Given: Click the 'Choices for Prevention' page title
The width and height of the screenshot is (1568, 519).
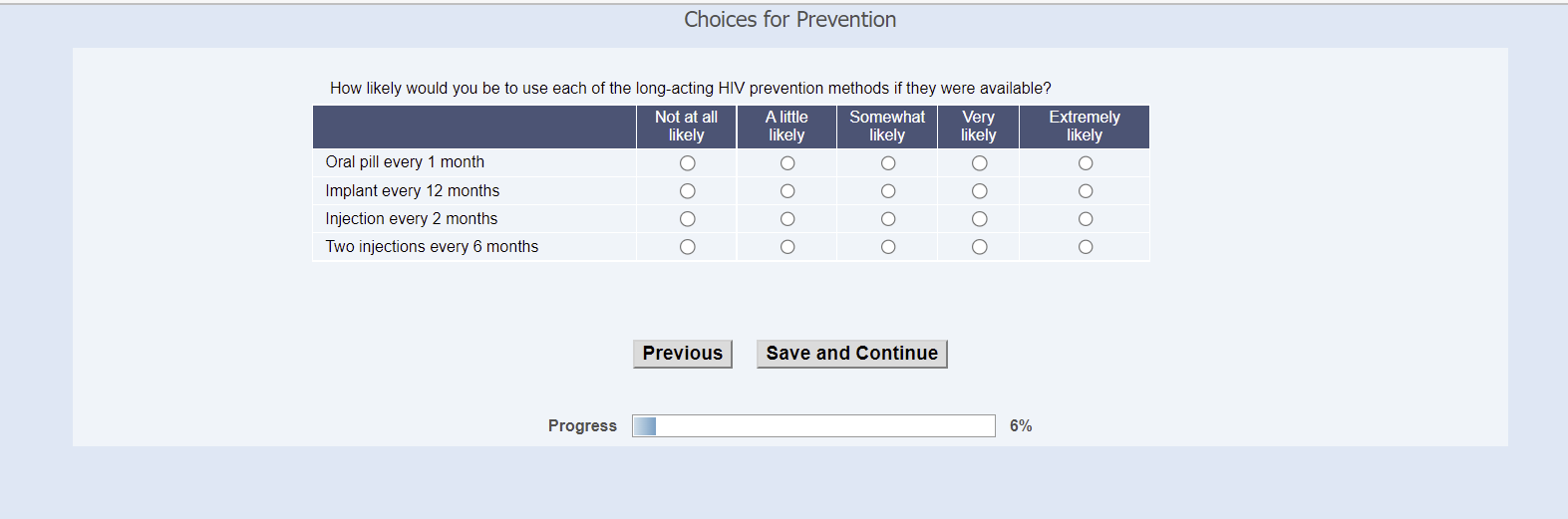Looking at the screenshot, I should (x=789, y=20).
